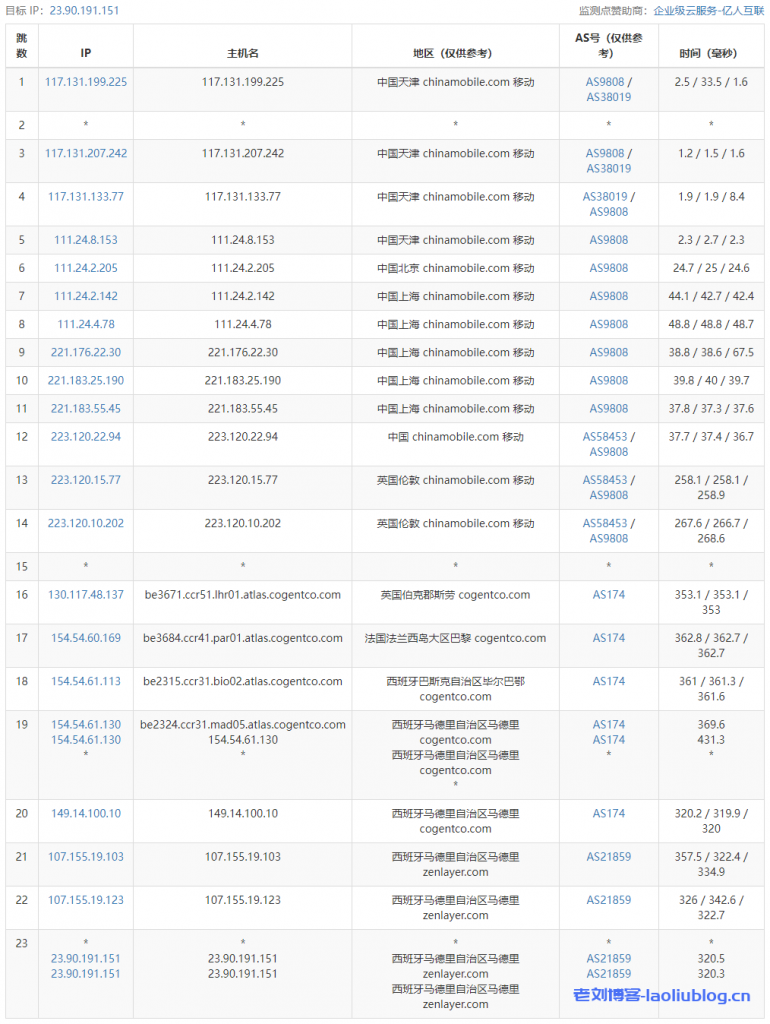Click AS38019 link in hop 1 row

608,97
